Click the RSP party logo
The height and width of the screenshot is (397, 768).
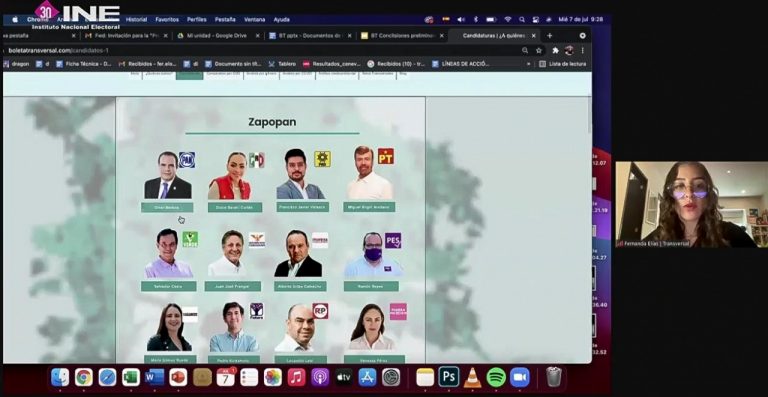pyautogui.click(x=320, y=311)
